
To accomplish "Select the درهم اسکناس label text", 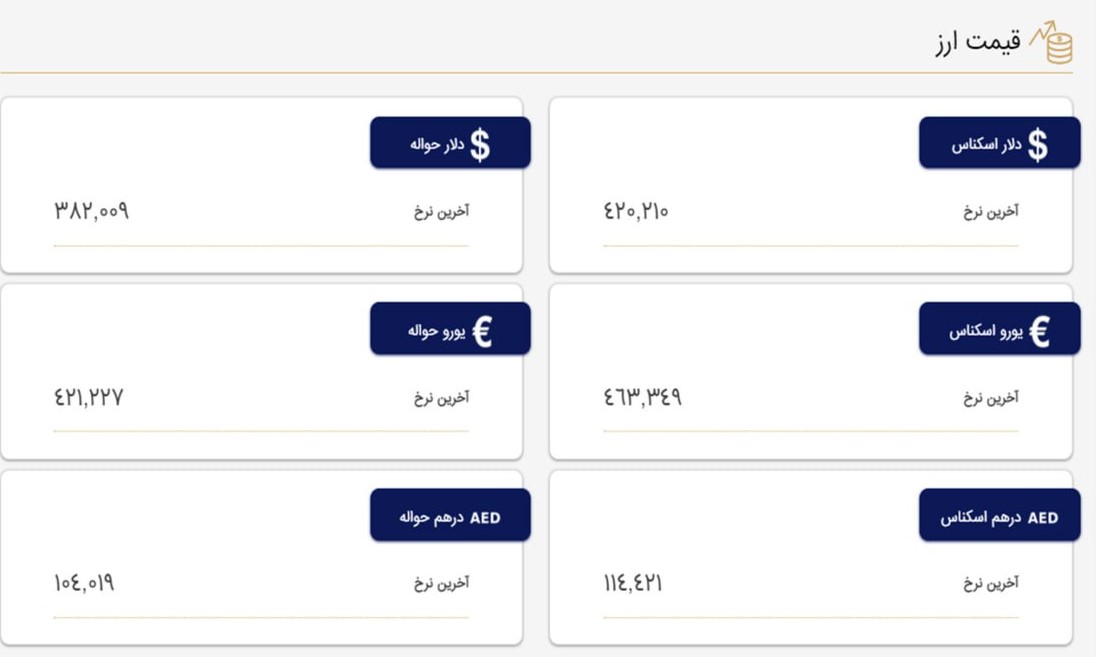I will tap(981, 518).
